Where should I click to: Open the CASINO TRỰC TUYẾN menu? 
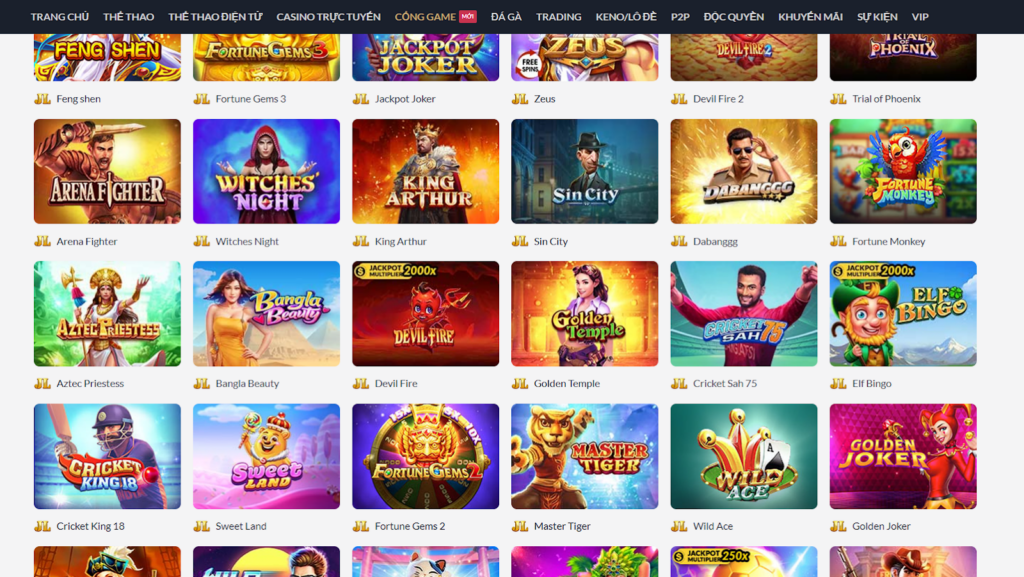point(328,17)
